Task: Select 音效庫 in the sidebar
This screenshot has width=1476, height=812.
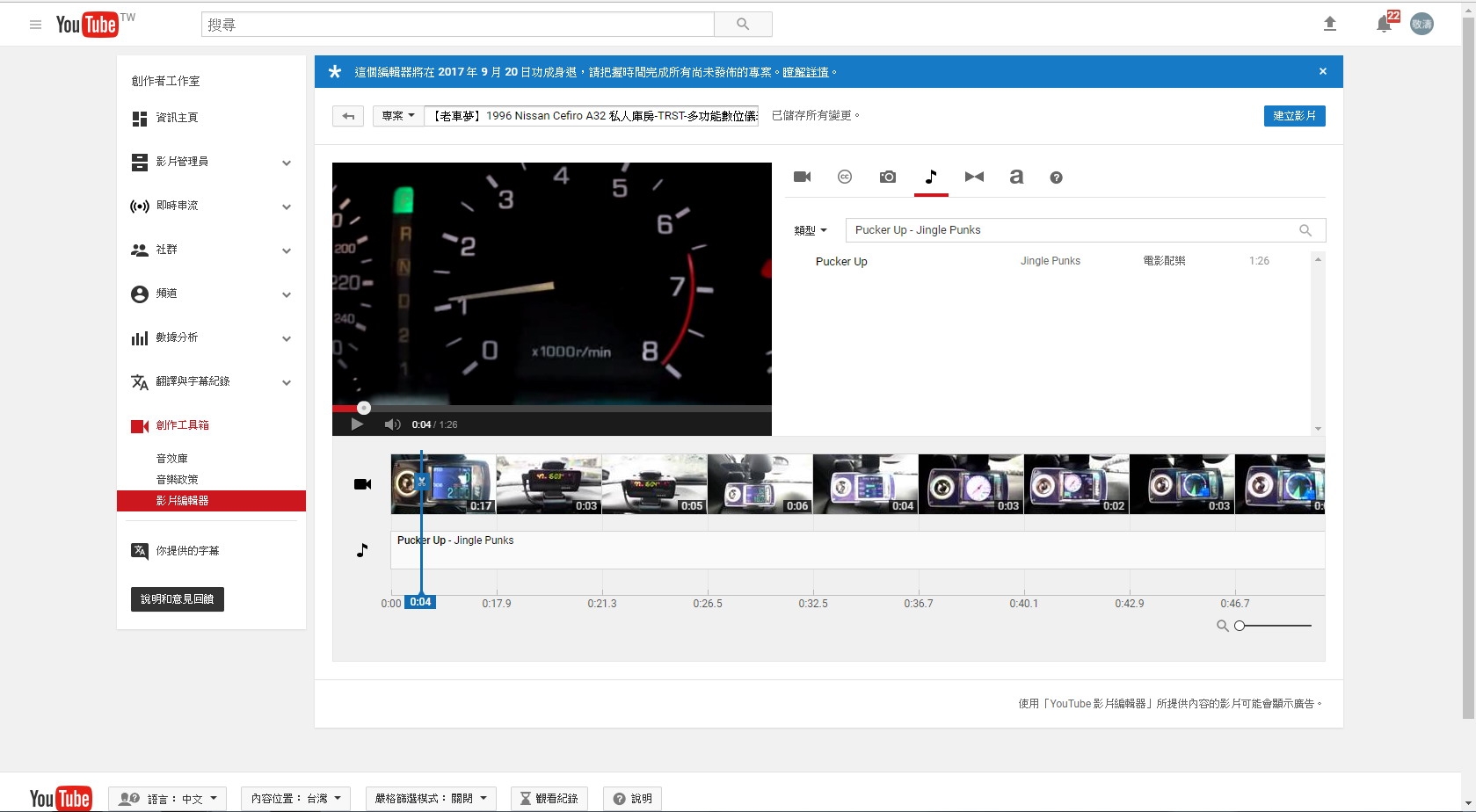Action: click(x=172, y=458)
